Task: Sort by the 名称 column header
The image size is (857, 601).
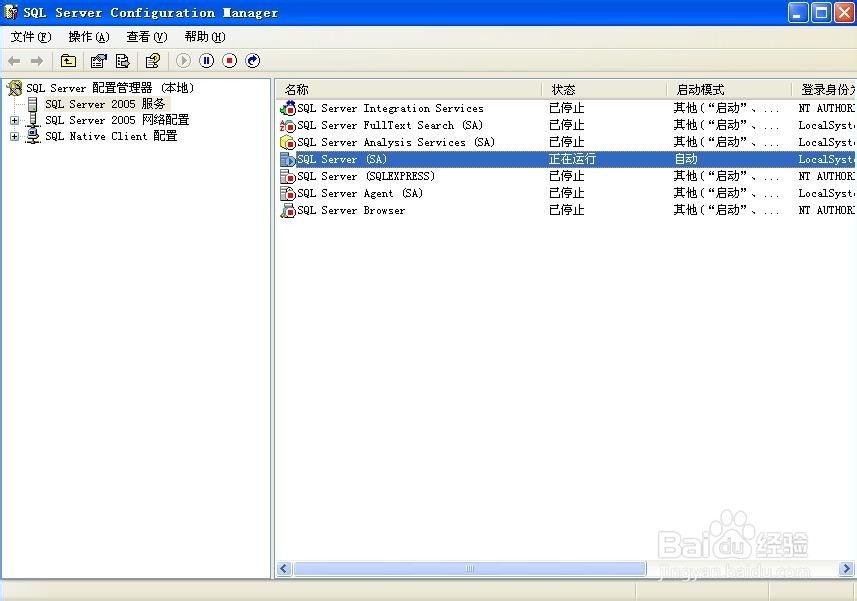Action: pyautogui.click(x=409, y=90)
